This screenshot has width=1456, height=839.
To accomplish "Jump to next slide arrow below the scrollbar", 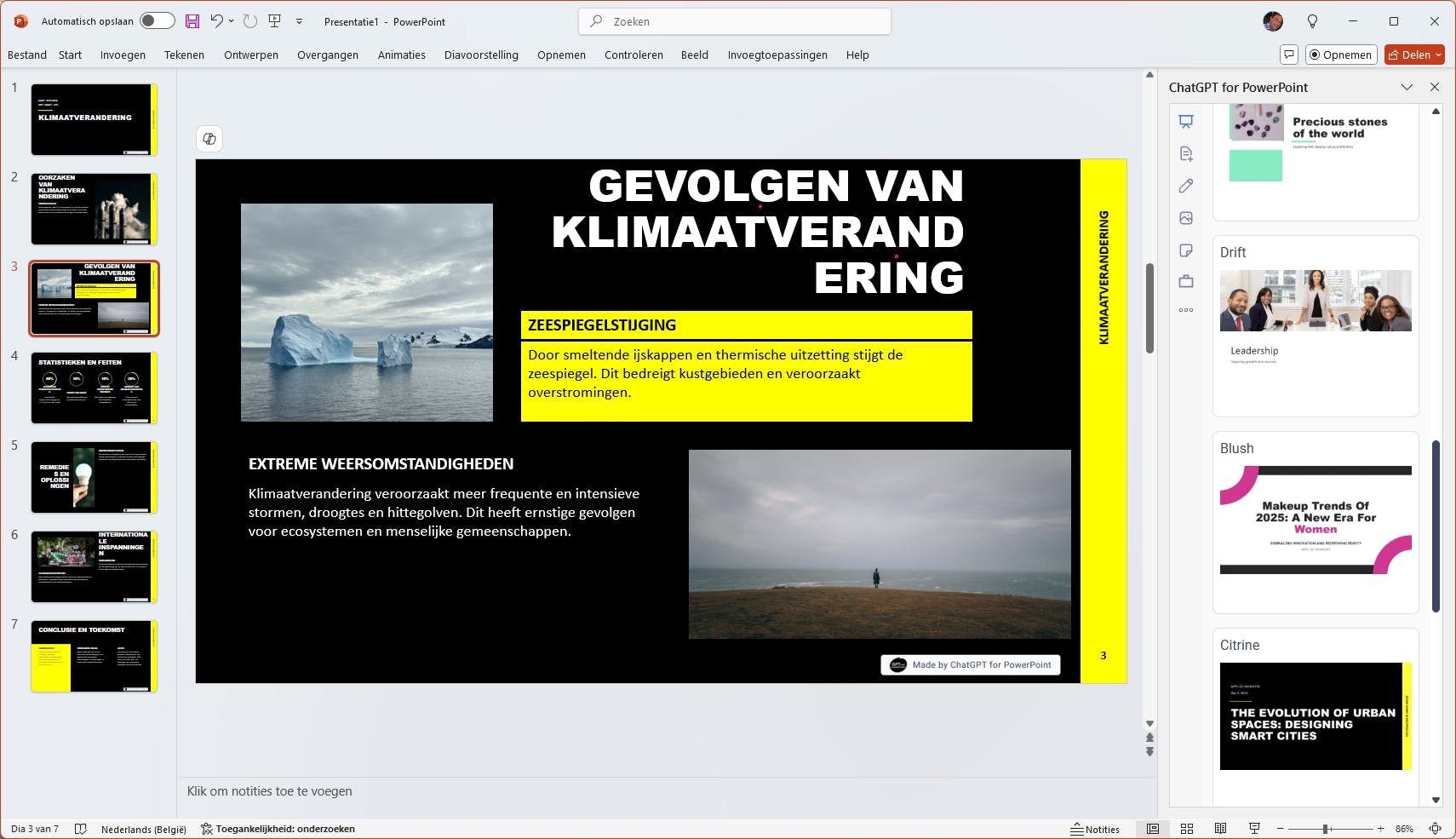I will (x=1149, y=751).
